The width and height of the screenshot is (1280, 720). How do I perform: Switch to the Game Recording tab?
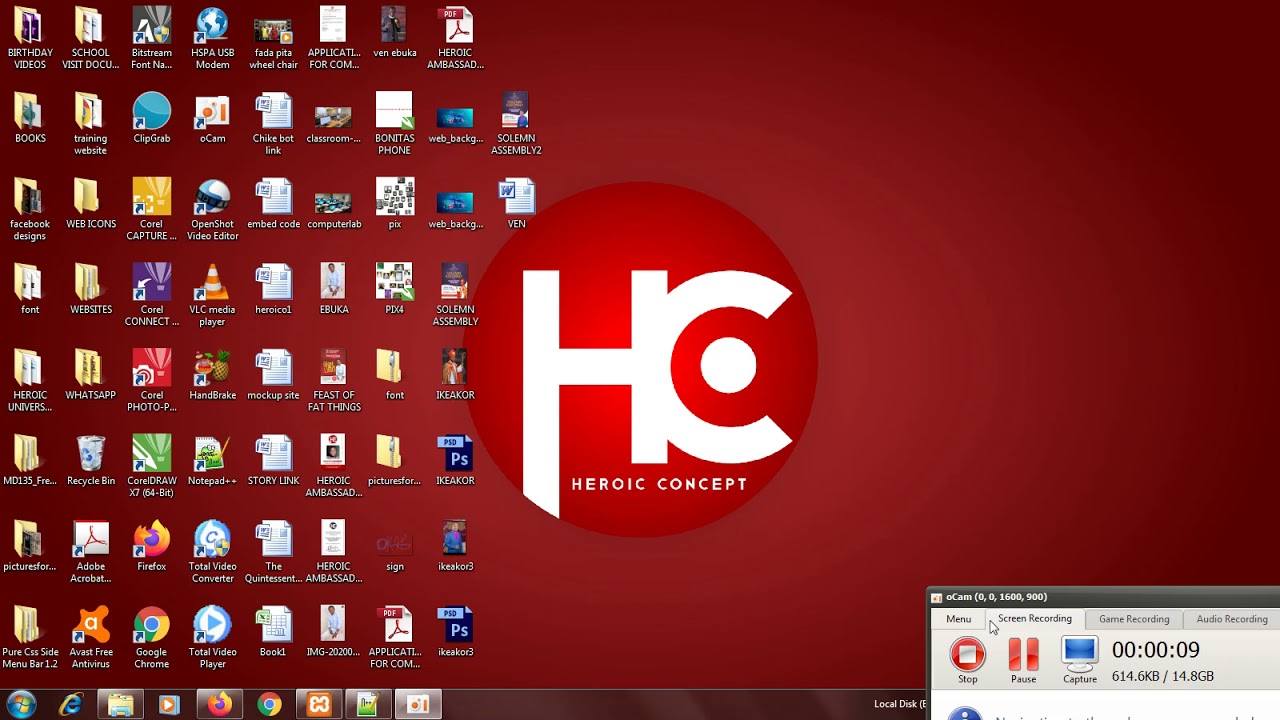(1134, 619)
